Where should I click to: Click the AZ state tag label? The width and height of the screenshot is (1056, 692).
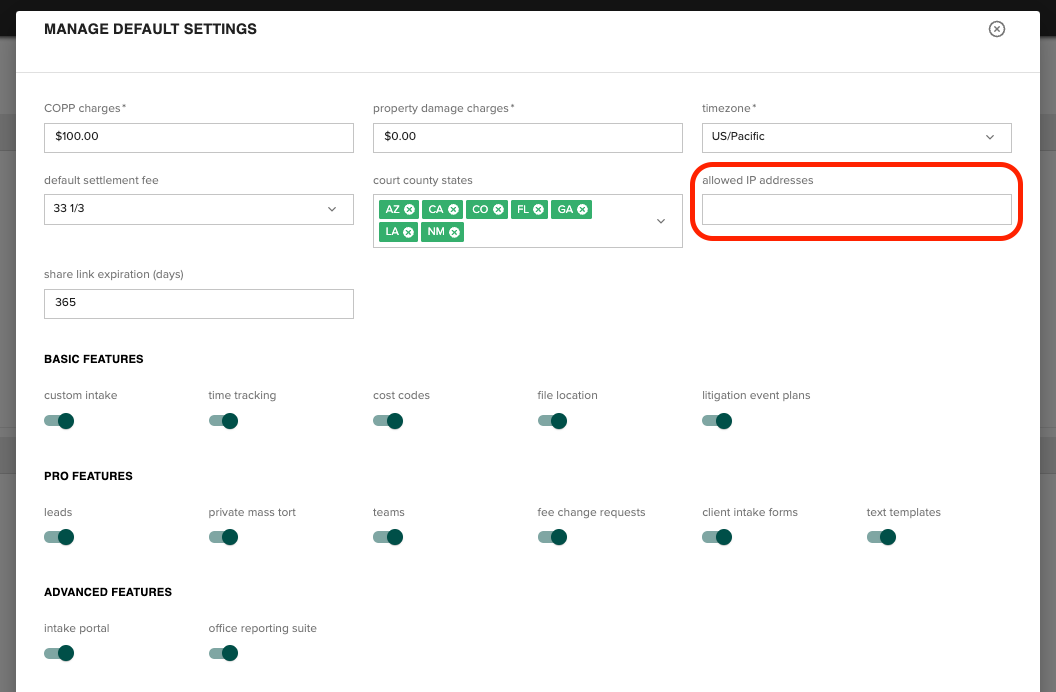(392, 209)
